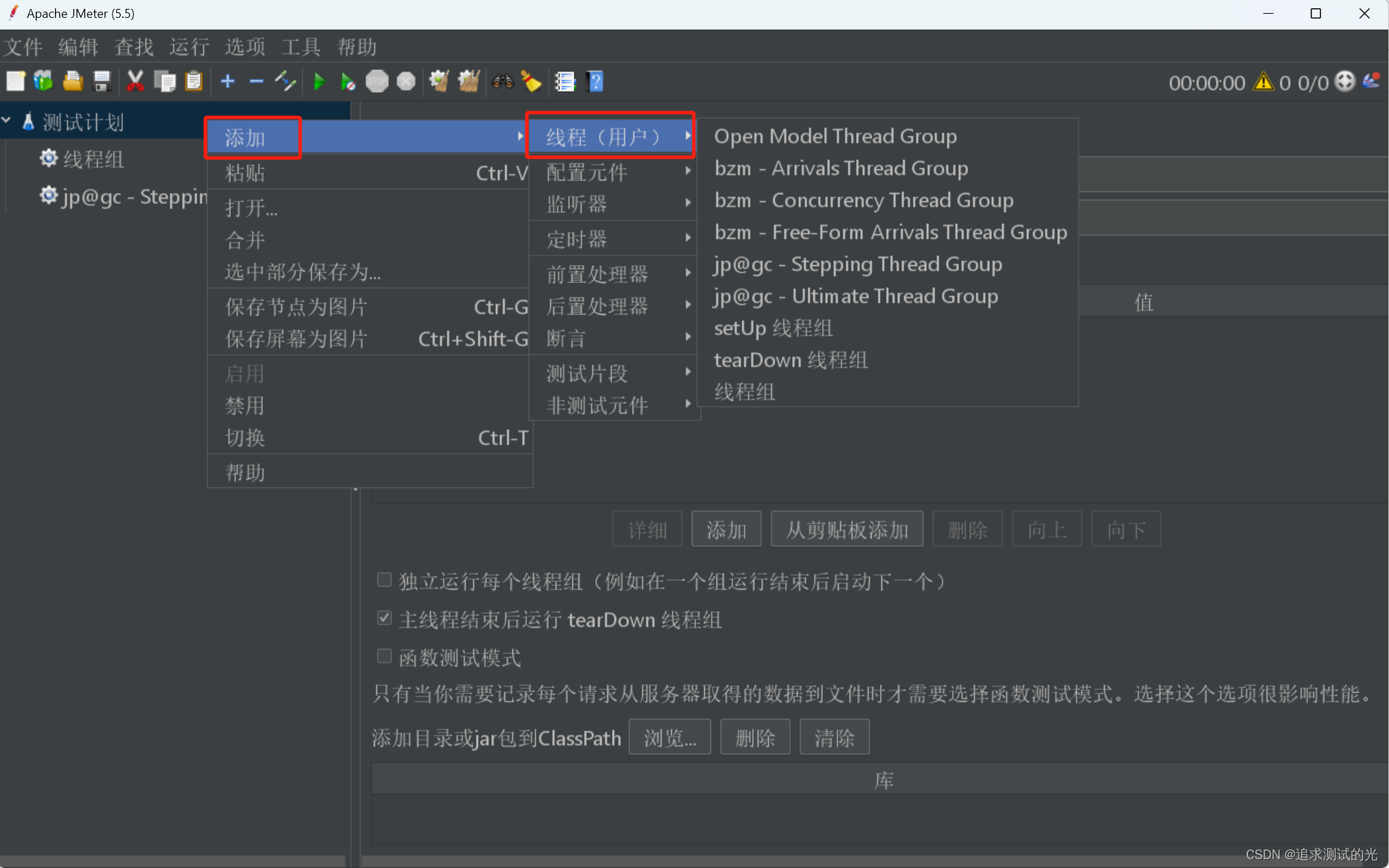Viewport: 1389px width, 868px height.
Task: Click the grey Stop sign icon
Action: point(377,82)
